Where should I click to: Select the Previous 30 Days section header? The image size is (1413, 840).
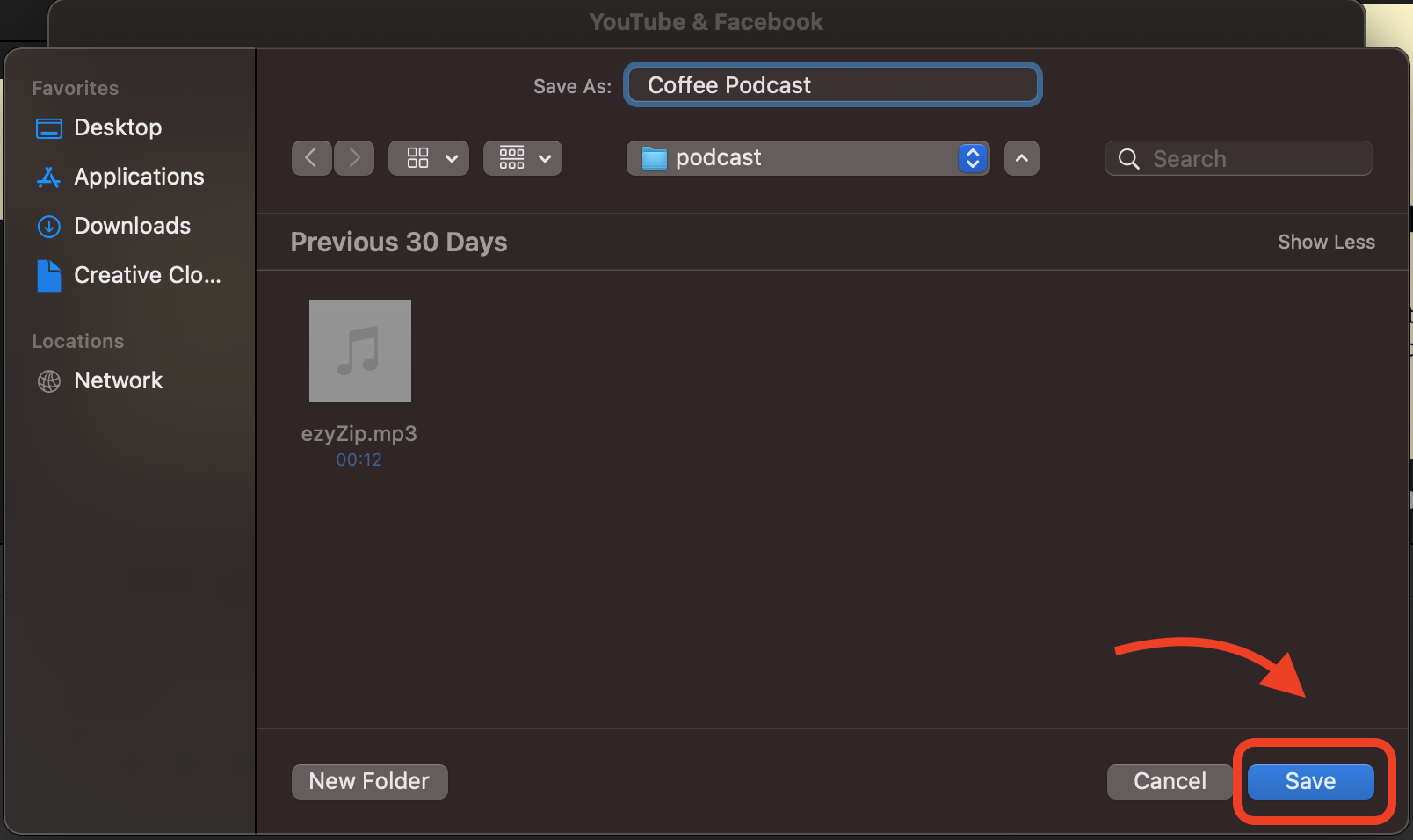pos(398,242)
